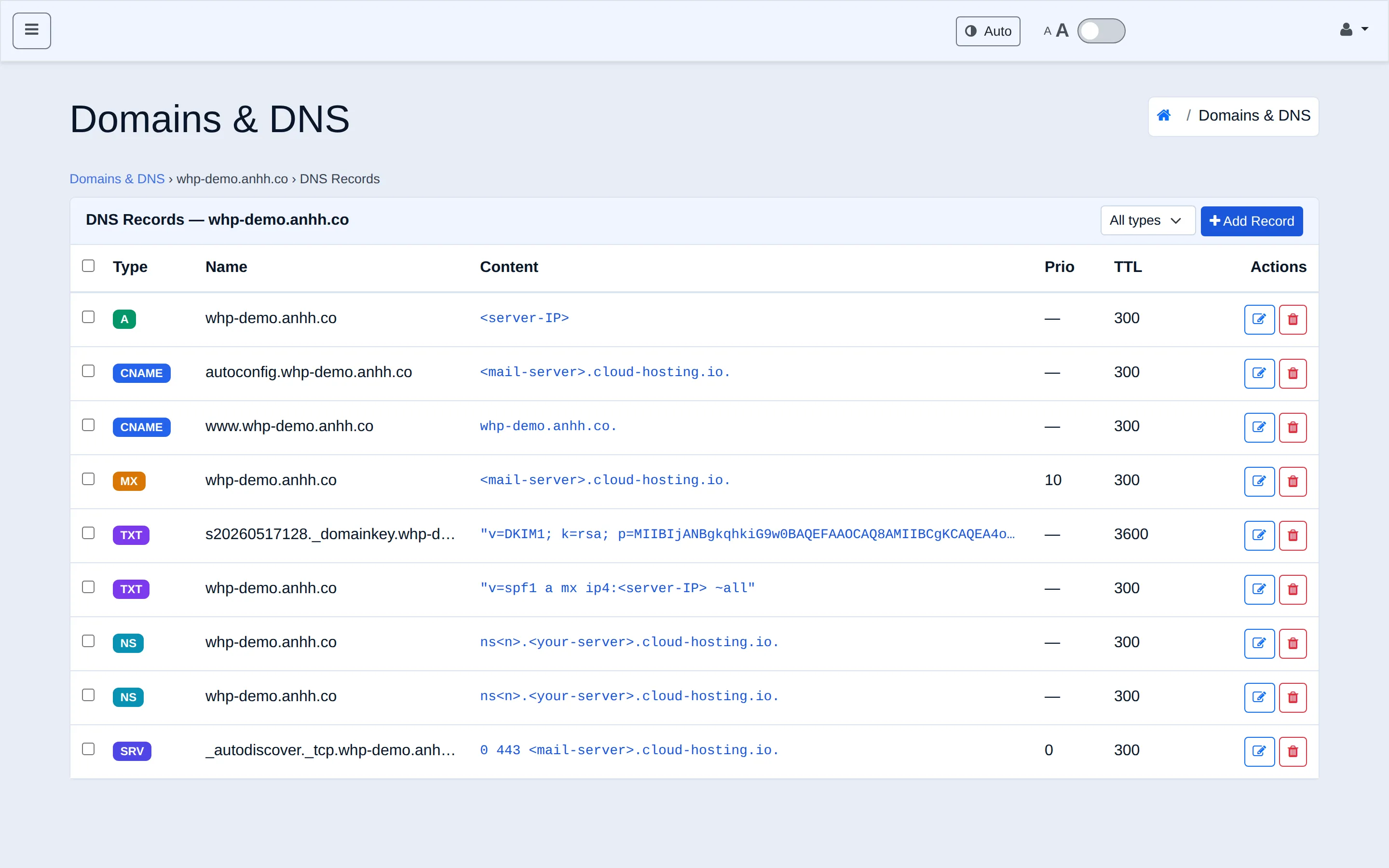Go to home via breadcrumb house icon
Screen dimensions: 1389x868
pos(1164,115)
